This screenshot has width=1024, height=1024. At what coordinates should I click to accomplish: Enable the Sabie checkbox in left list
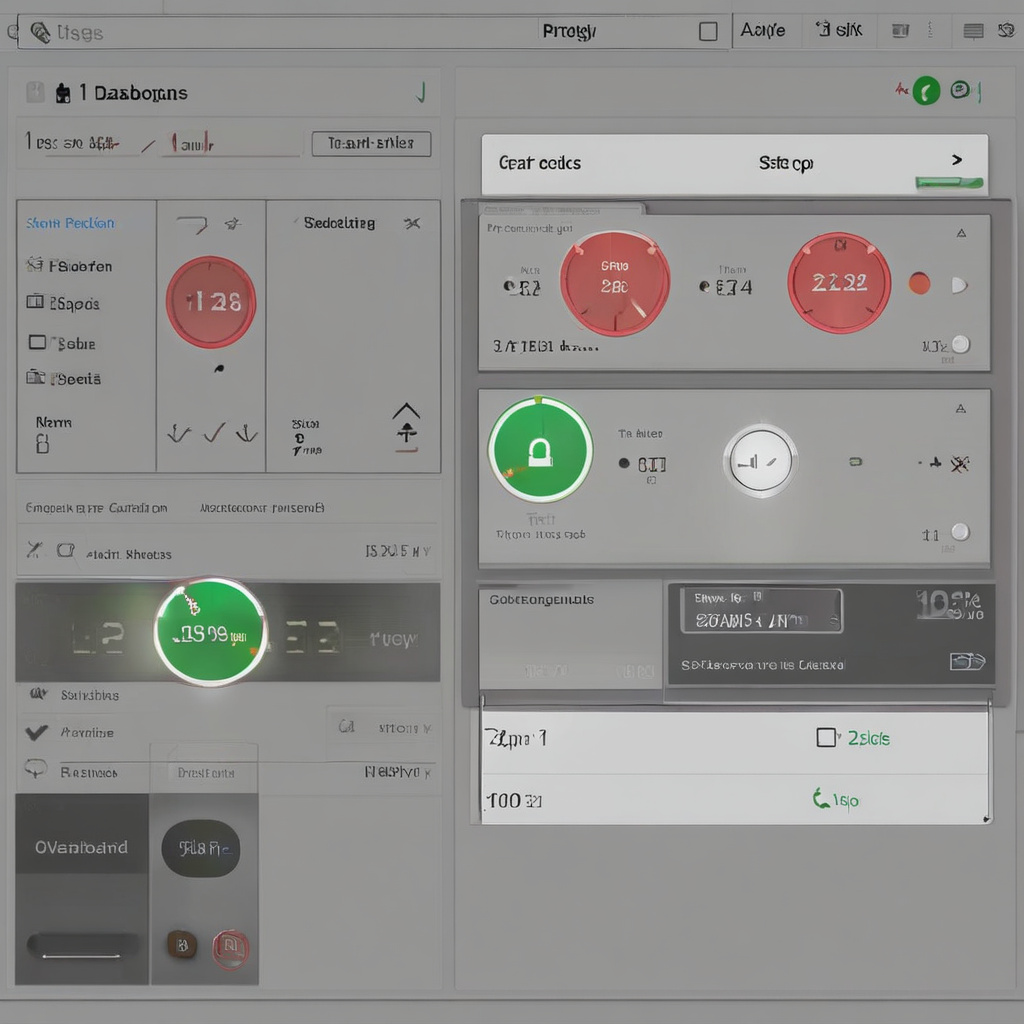click(x=37, y=343)
